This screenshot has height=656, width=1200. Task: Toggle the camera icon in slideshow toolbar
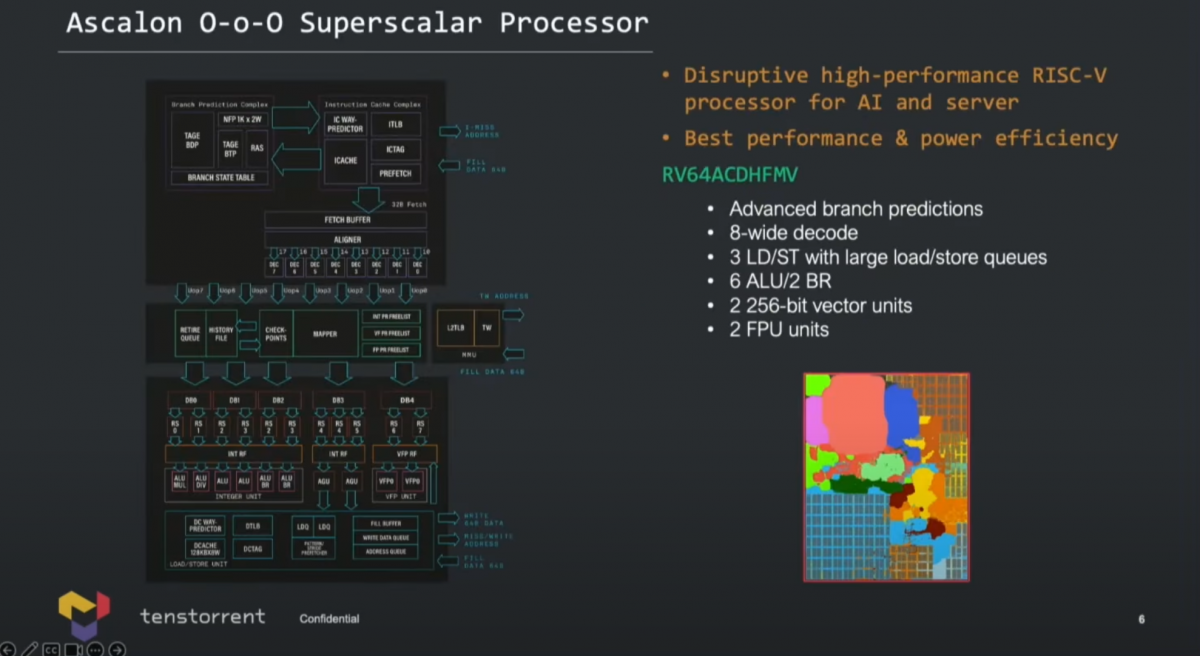tap(73, 649)
